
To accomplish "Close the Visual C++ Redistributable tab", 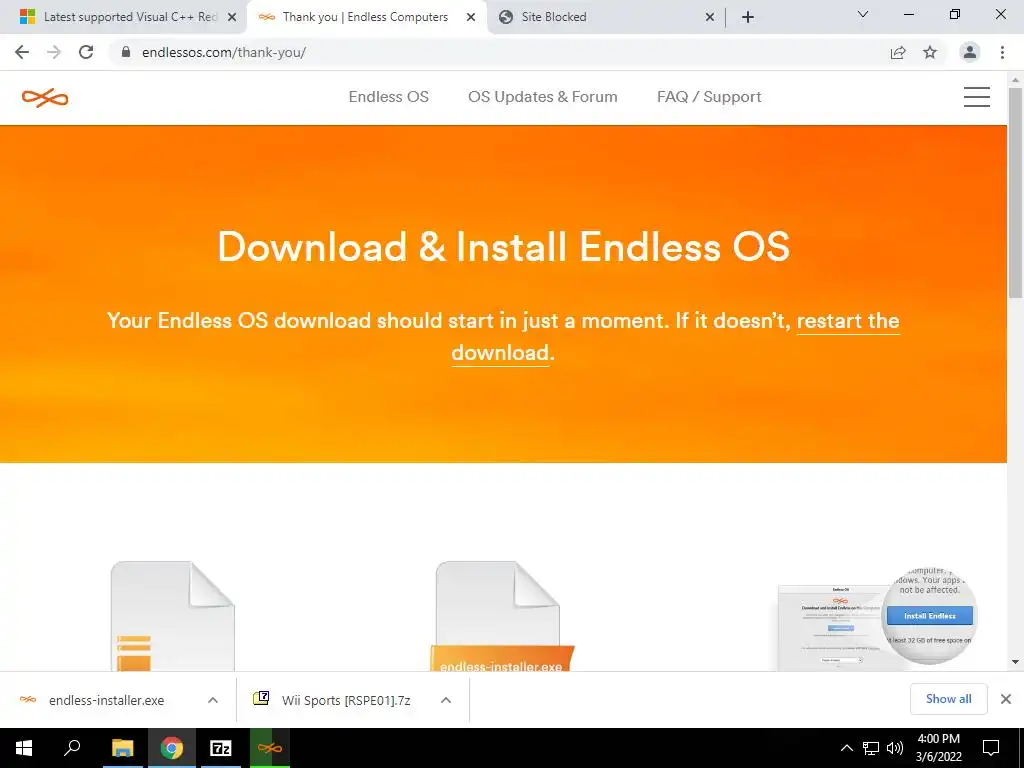I will 232,17.
